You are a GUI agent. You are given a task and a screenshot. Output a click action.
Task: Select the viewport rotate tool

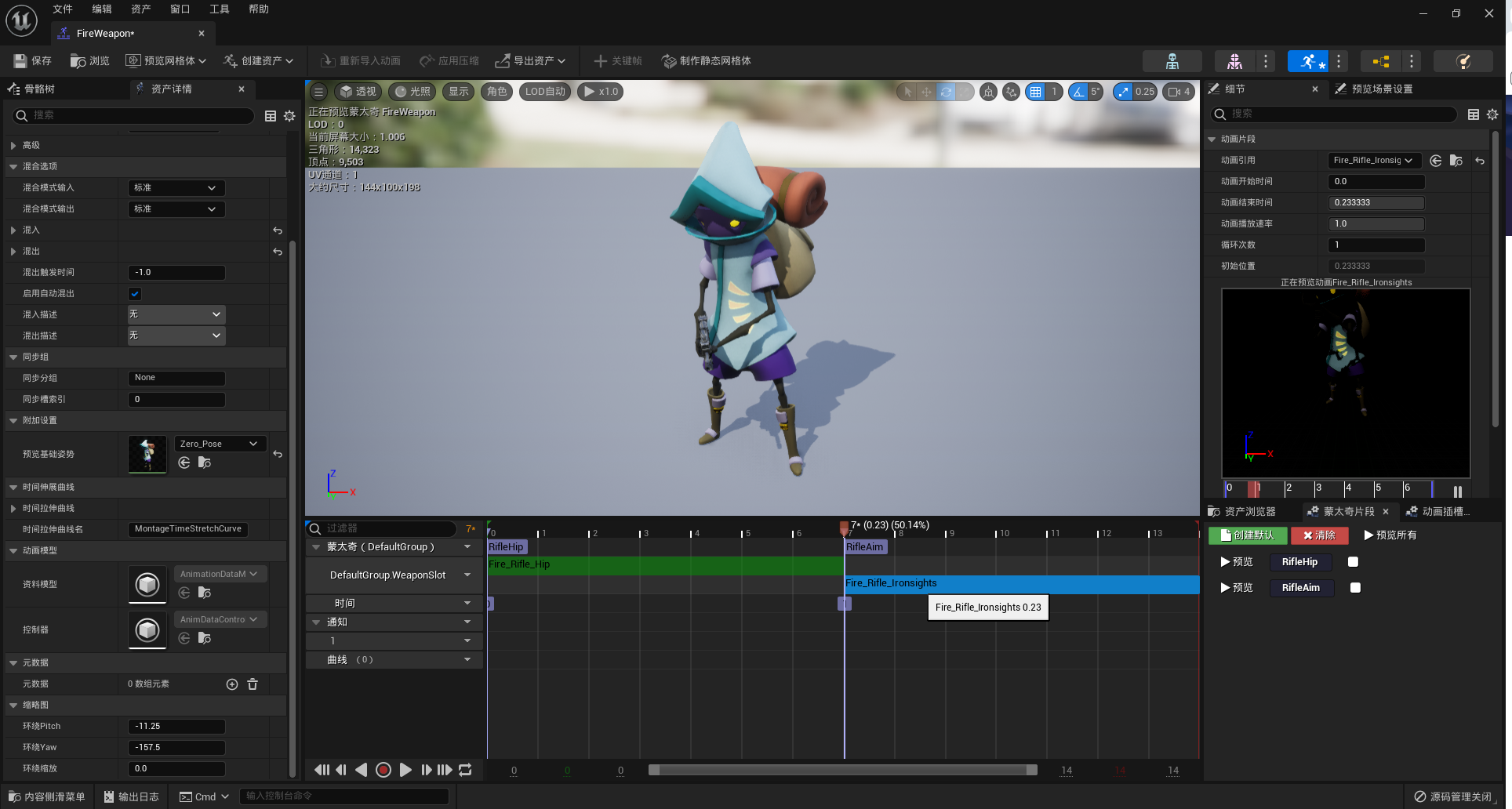(x=946, y=92)
